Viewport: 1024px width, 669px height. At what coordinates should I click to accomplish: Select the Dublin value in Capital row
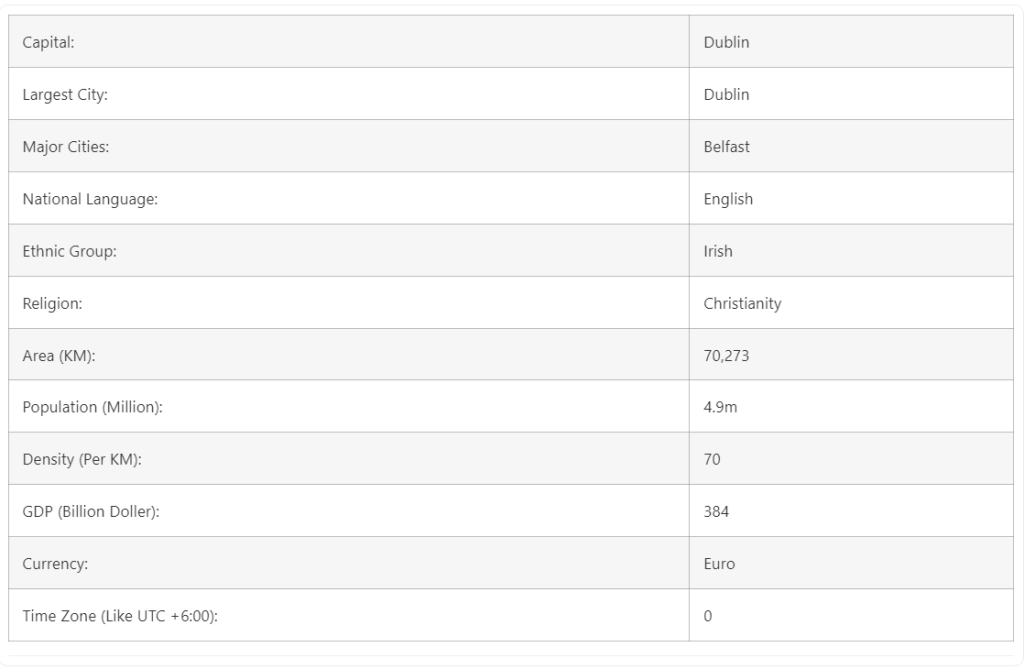click(x=726, y=43)
